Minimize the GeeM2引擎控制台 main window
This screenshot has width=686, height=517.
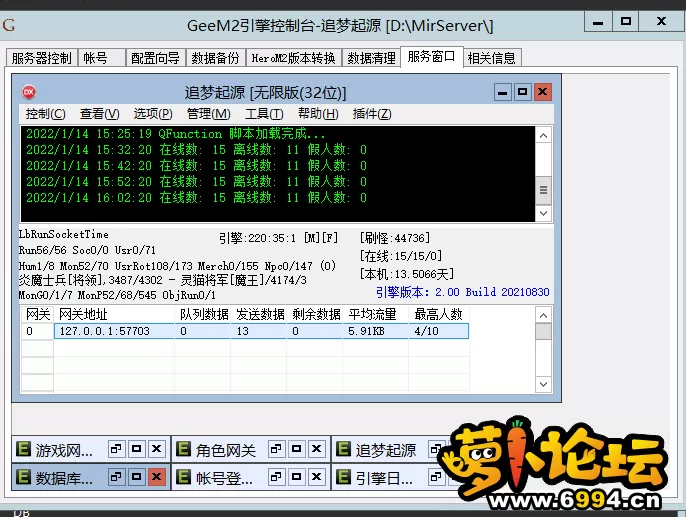click(598, 21)
